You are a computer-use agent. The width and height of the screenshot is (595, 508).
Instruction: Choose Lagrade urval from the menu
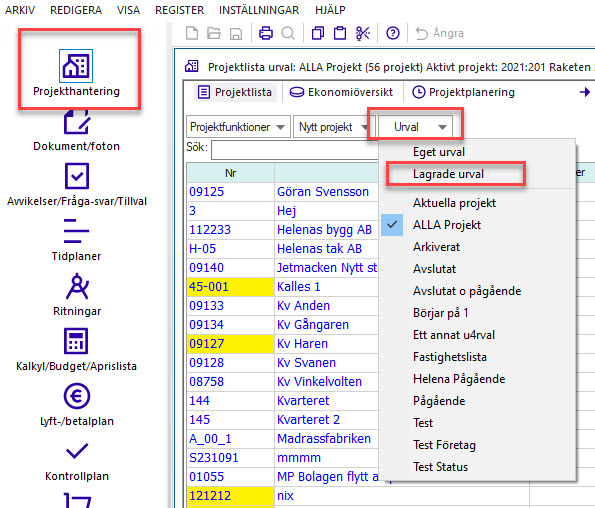[448, 174]
